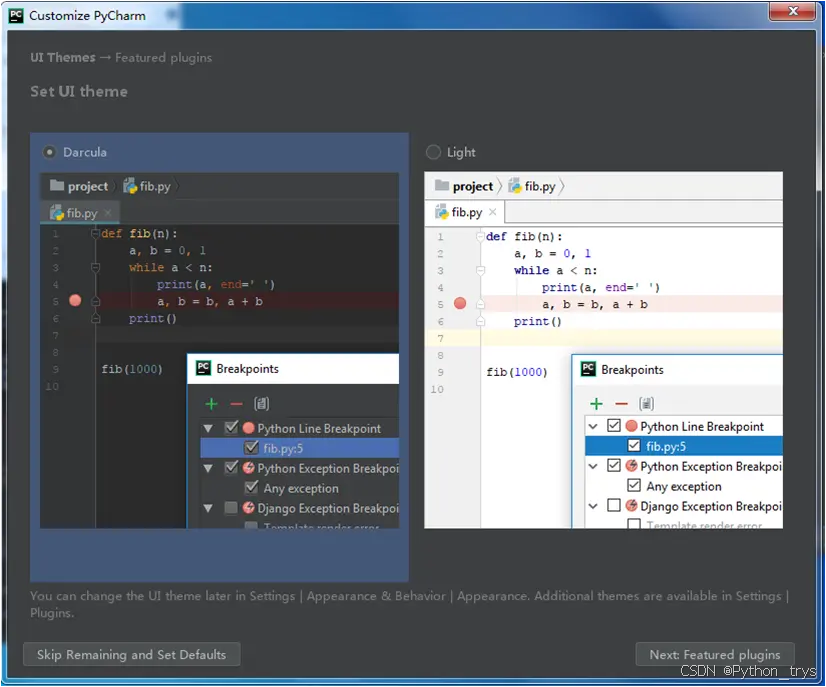Collapse Django Exception Breakpoint in Darcula preview

click(208, 508)
